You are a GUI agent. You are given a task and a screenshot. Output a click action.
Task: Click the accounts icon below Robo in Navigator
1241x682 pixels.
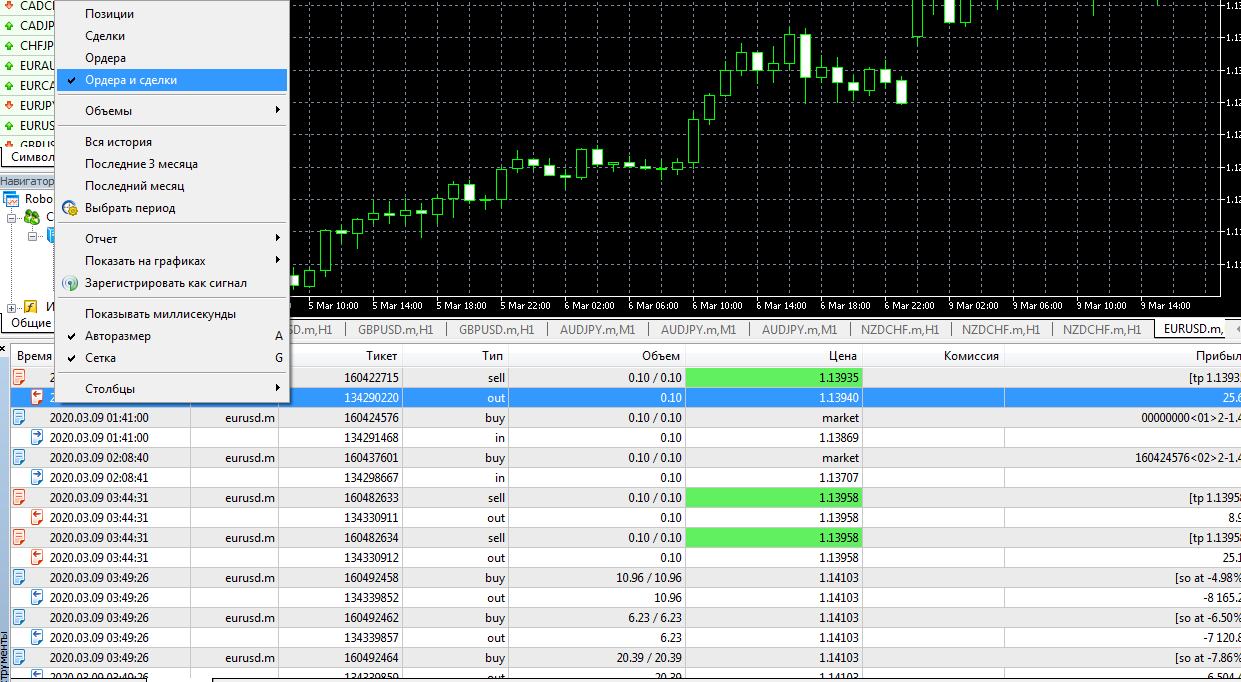[33, 217]
